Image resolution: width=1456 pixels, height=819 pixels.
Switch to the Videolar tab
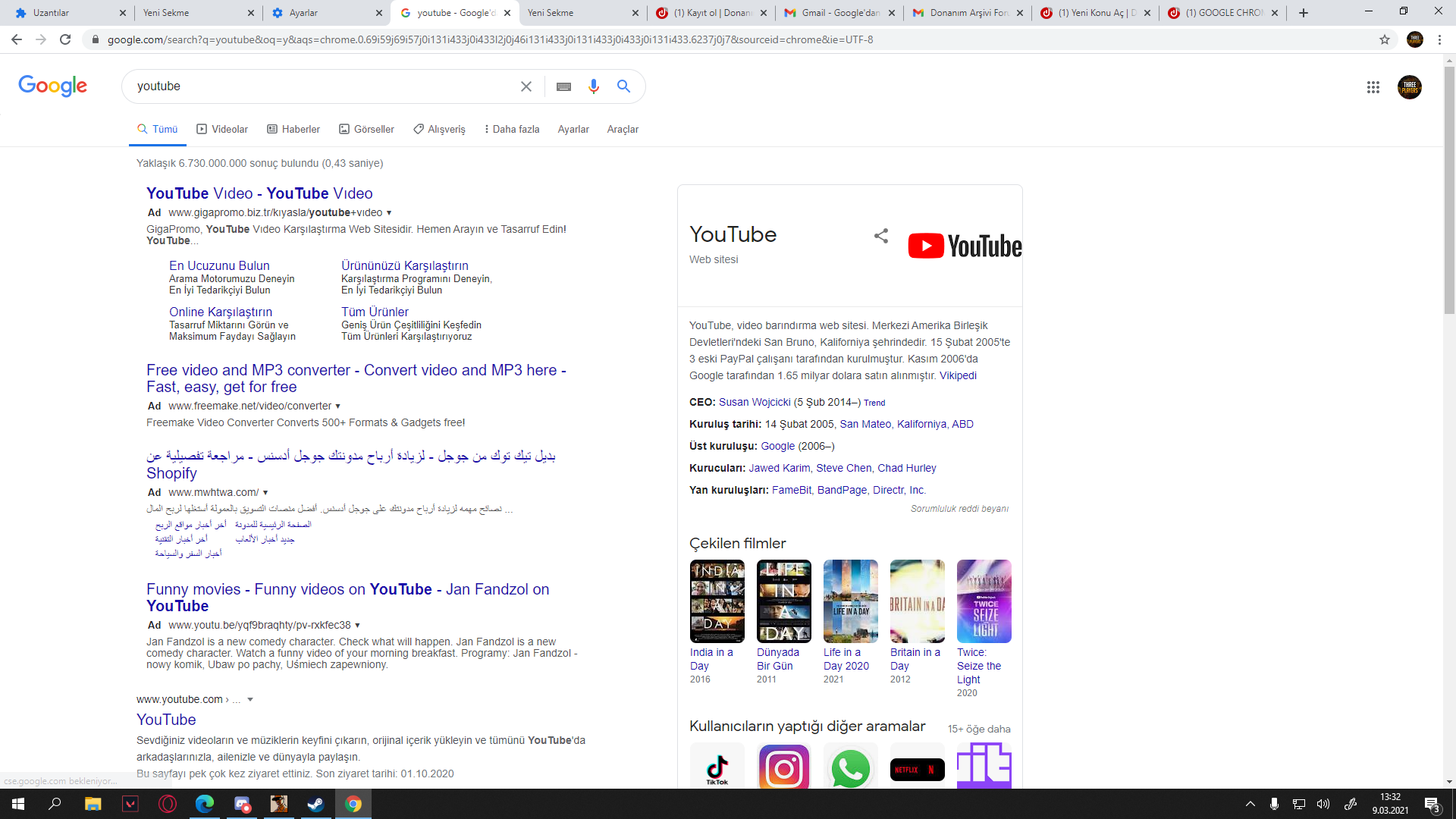point(222,129)
